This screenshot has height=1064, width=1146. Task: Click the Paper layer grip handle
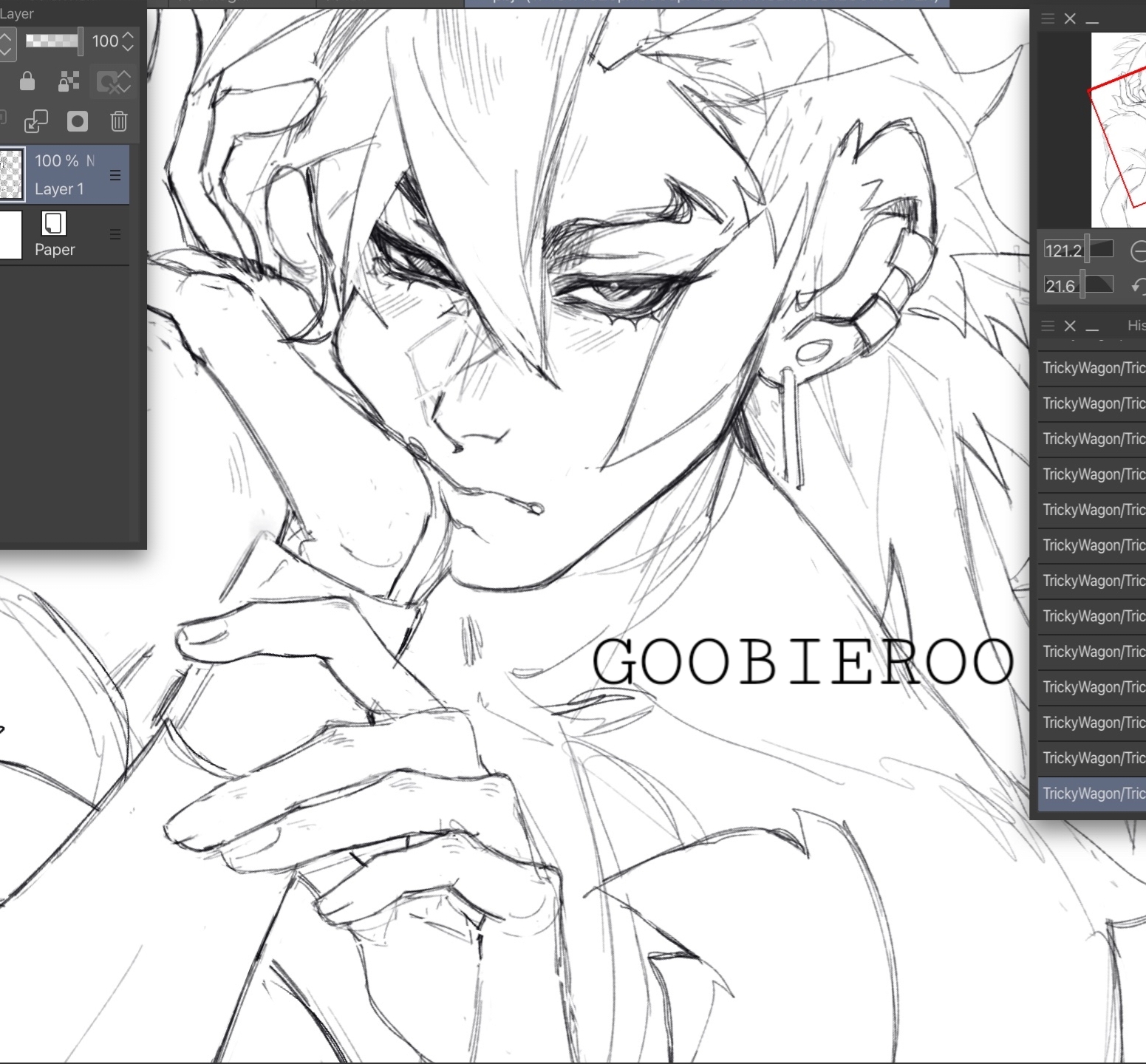[115, 235]
